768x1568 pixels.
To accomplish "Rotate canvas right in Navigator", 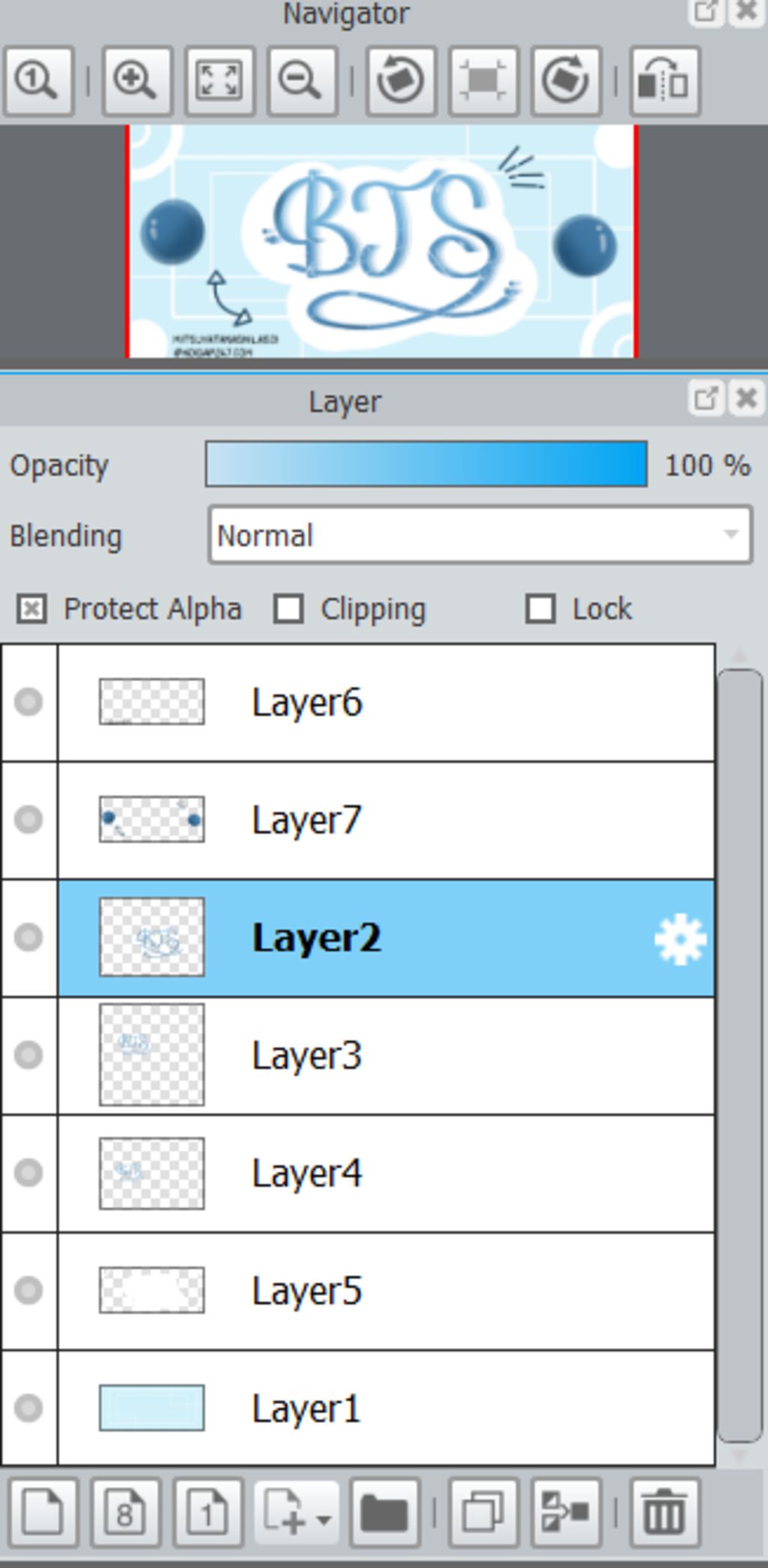I will pos(565,81).
